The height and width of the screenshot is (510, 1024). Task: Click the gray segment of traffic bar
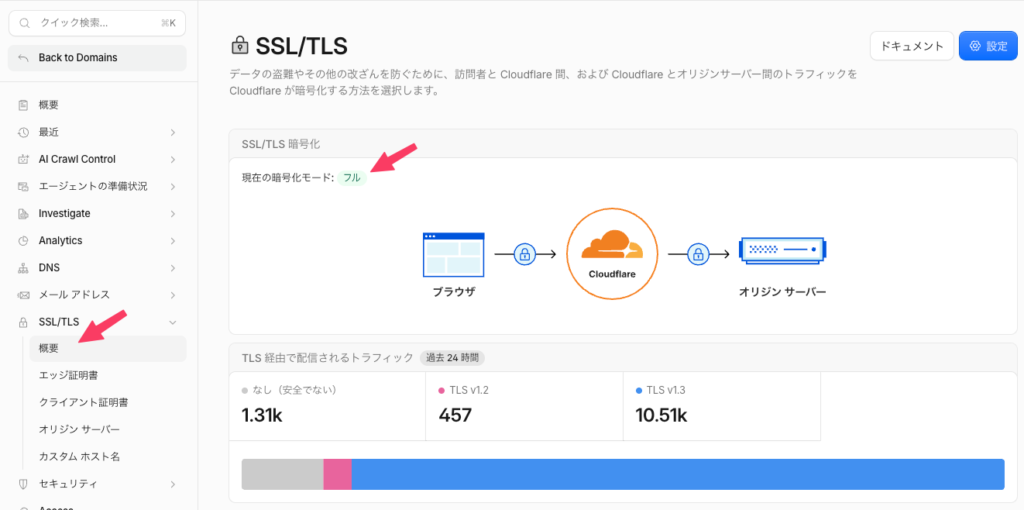(283, 474)
